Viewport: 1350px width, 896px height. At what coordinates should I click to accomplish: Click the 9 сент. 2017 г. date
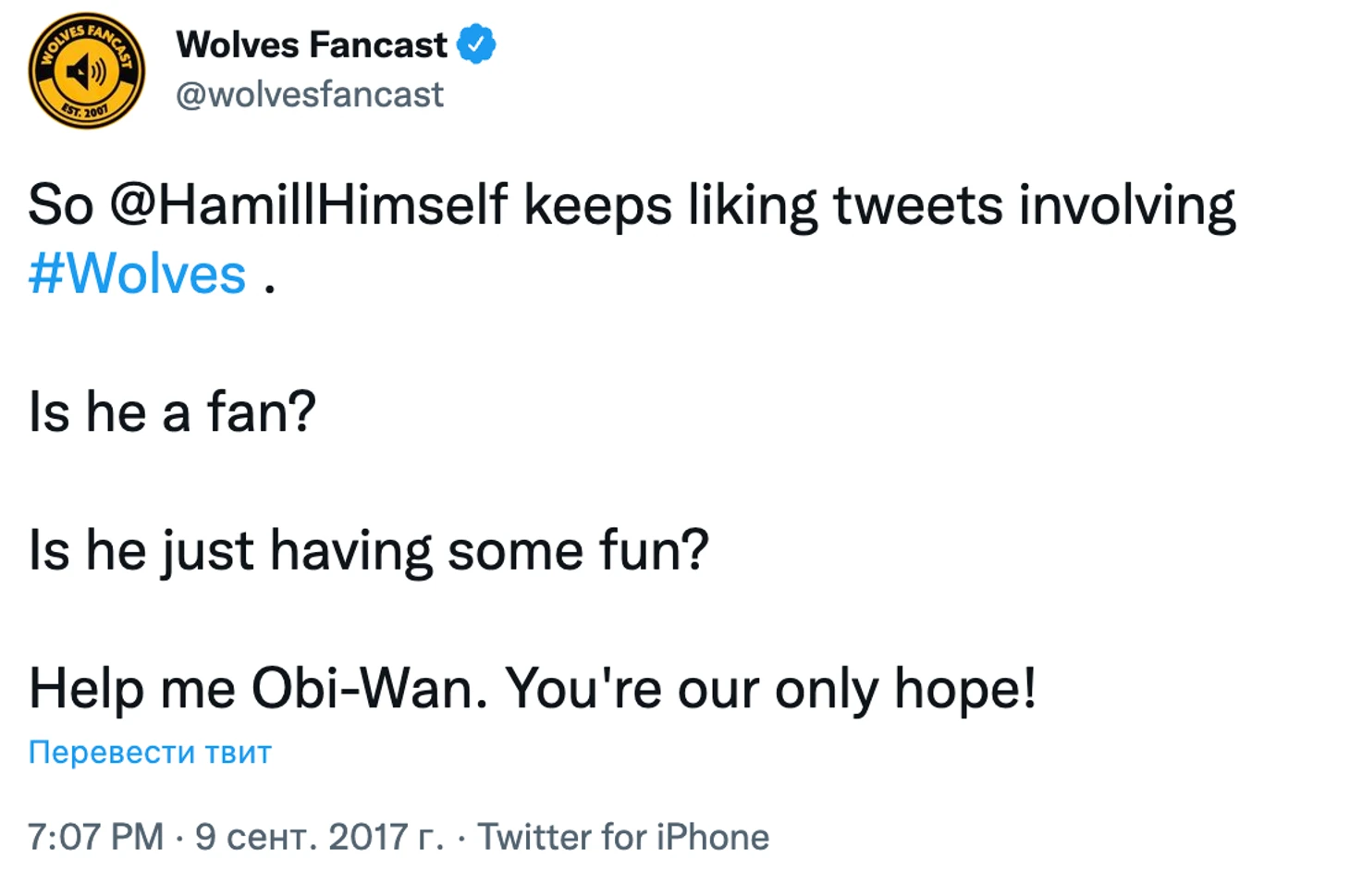tap(319, 837)
